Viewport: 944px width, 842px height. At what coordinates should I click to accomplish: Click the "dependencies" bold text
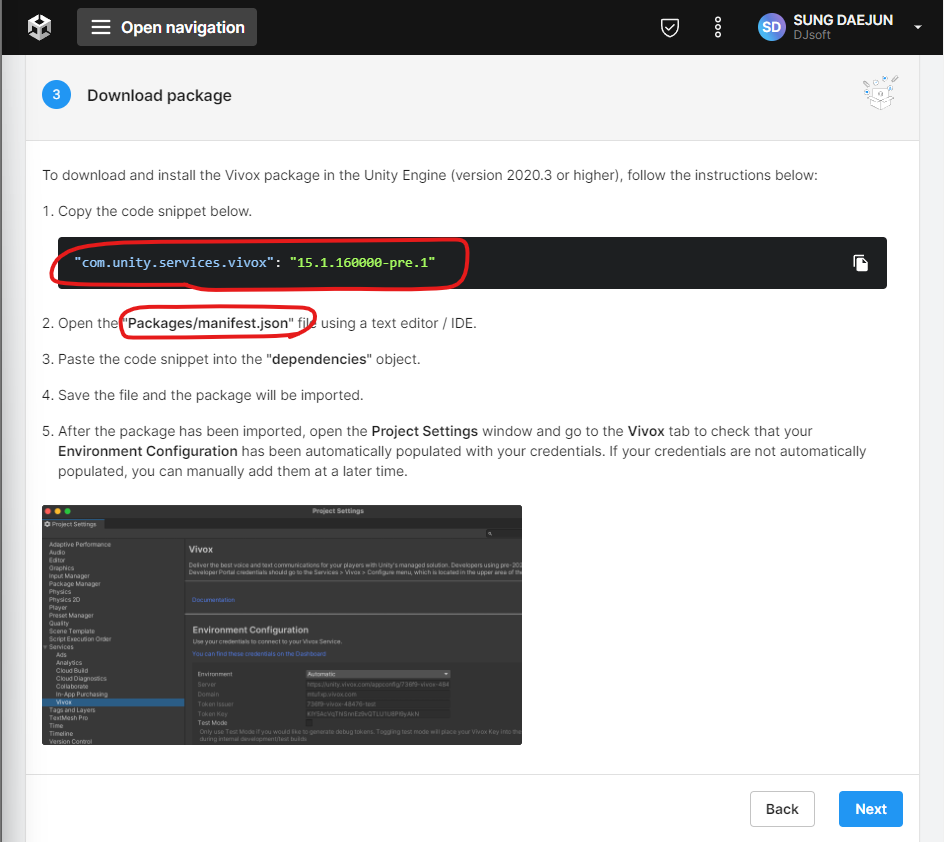click(319, 359)
